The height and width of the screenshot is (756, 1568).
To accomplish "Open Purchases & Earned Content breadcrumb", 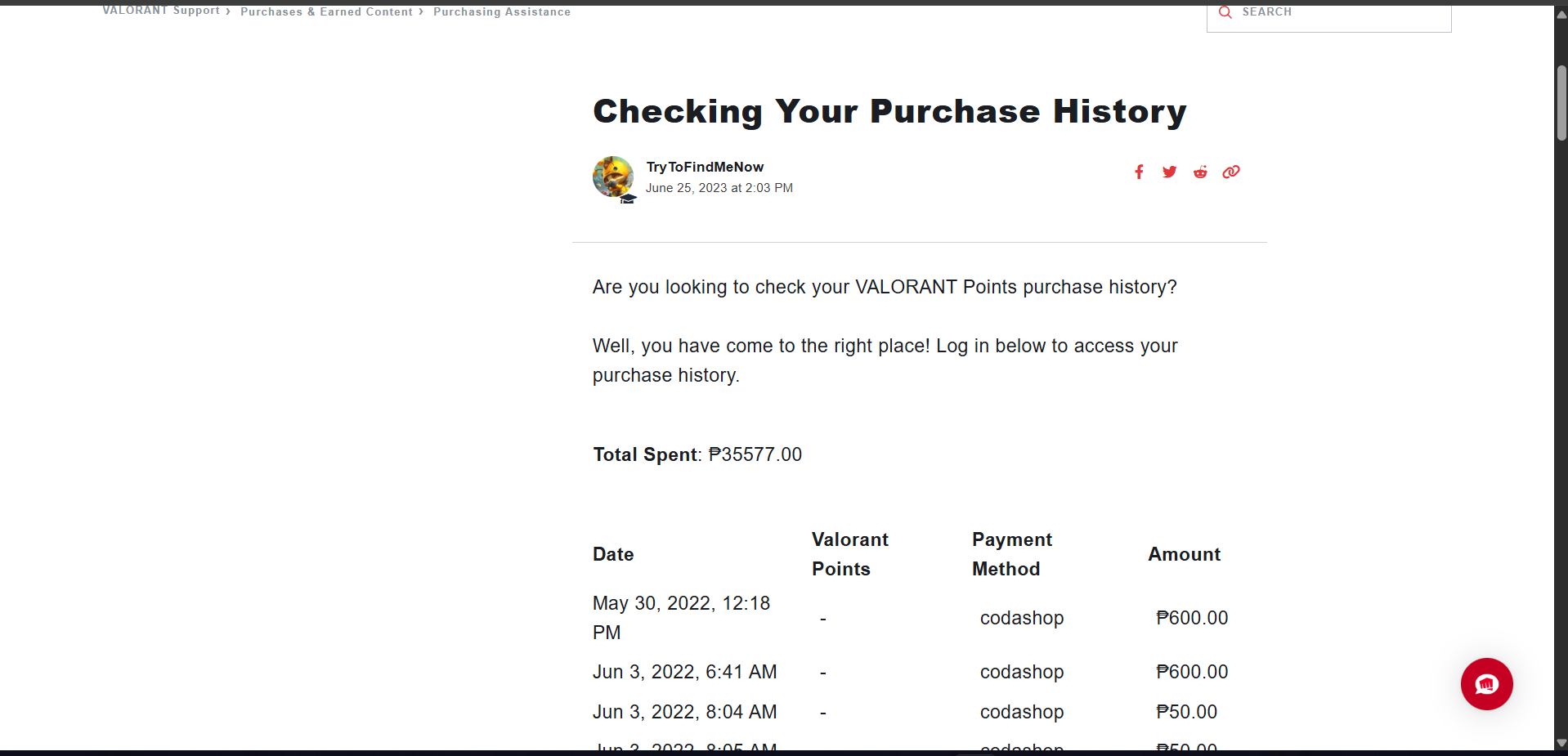I will pos(326,11).
